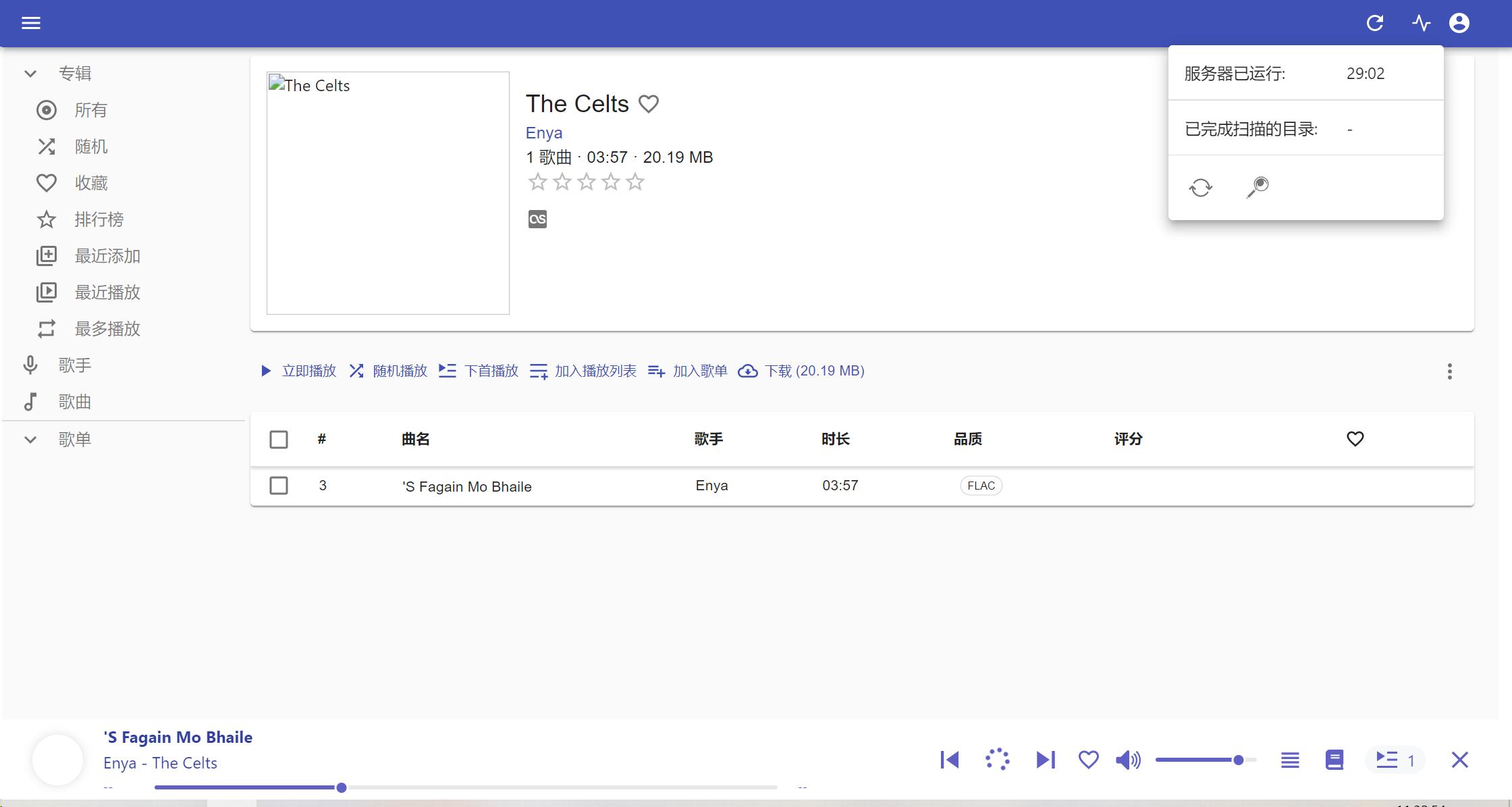1512x807 pixels.
Task: Click the Last.fm link icon
Action: tap(537, 219)
